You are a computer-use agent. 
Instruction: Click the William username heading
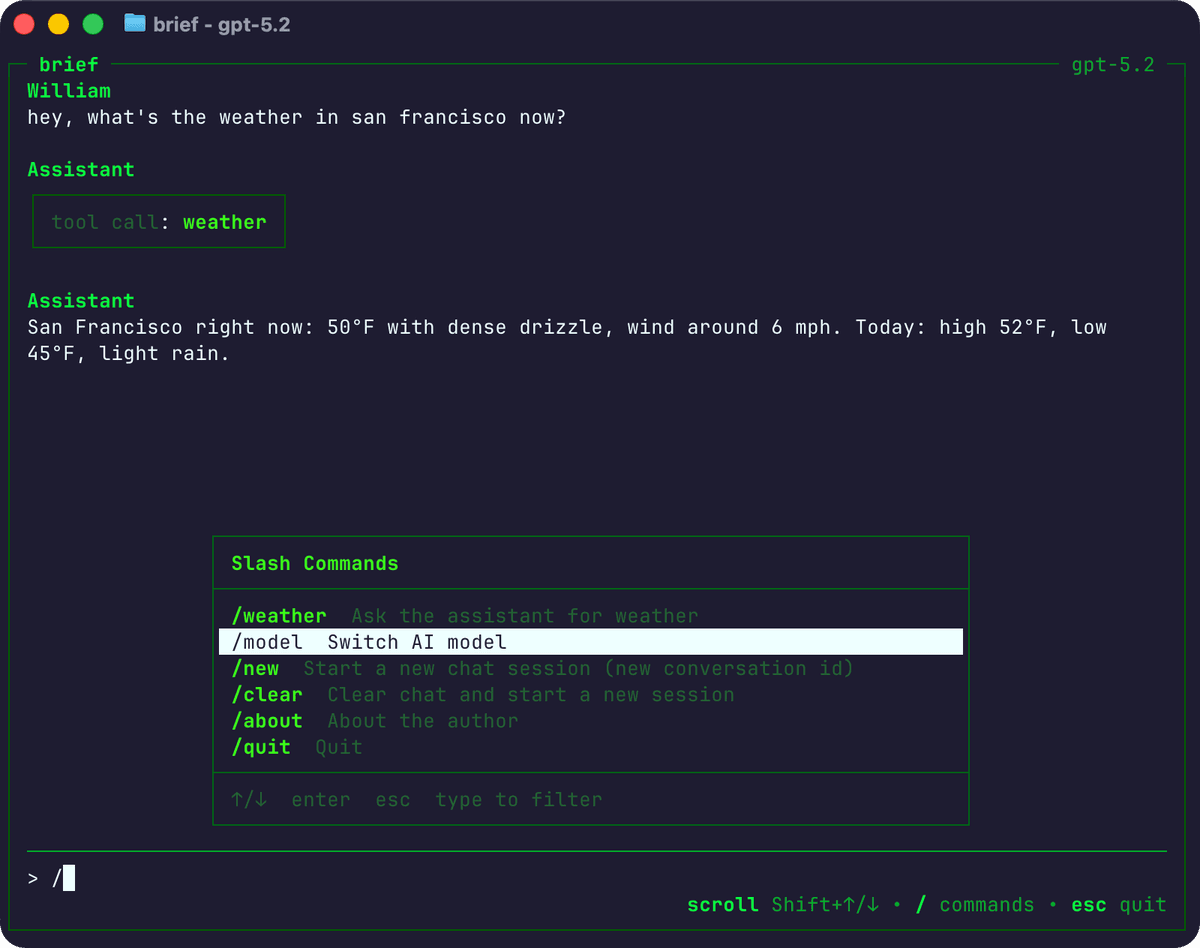click(68, 90)
